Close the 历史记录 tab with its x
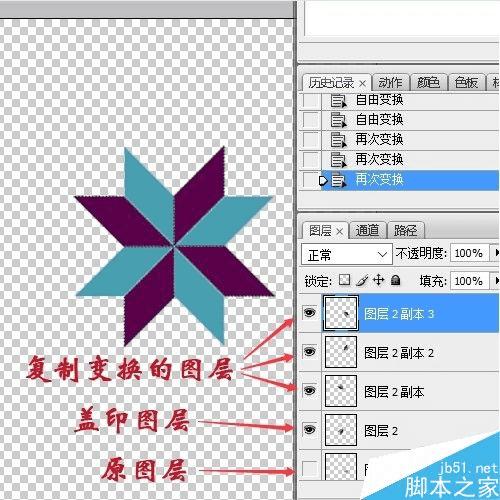Viewport: 500px width, 500px height. (362, 83)
